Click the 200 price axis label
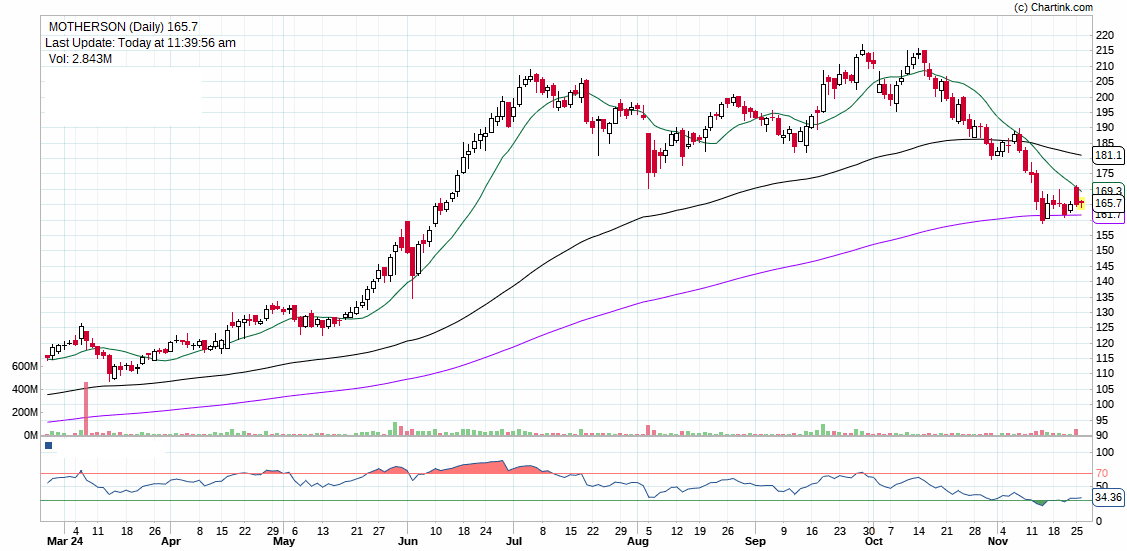1127x551 pixels. click(1103, 96)
